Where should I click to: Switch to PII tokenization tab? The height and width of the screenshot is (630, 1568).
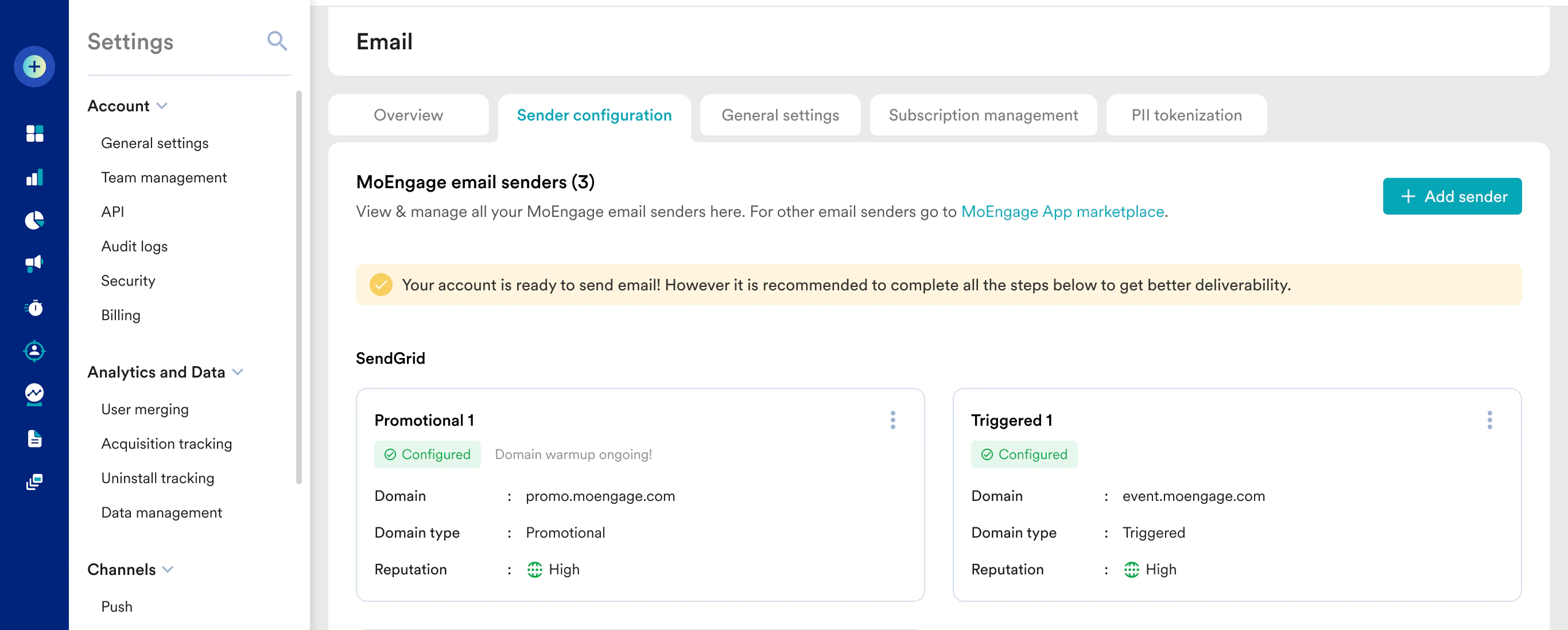tap(1186, 115)
